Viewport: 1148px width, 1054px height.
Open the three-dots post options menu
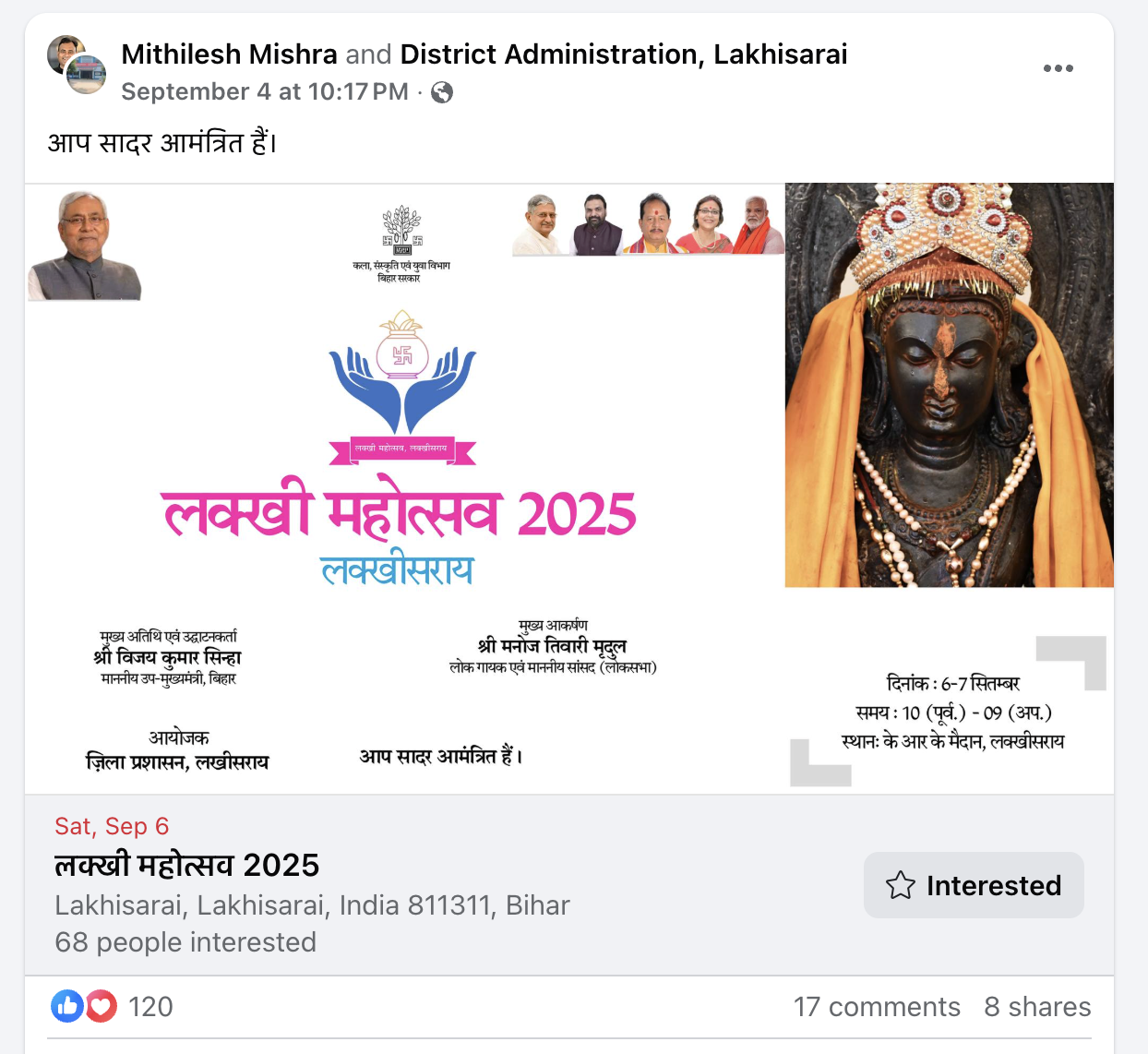pos(1058,68)
